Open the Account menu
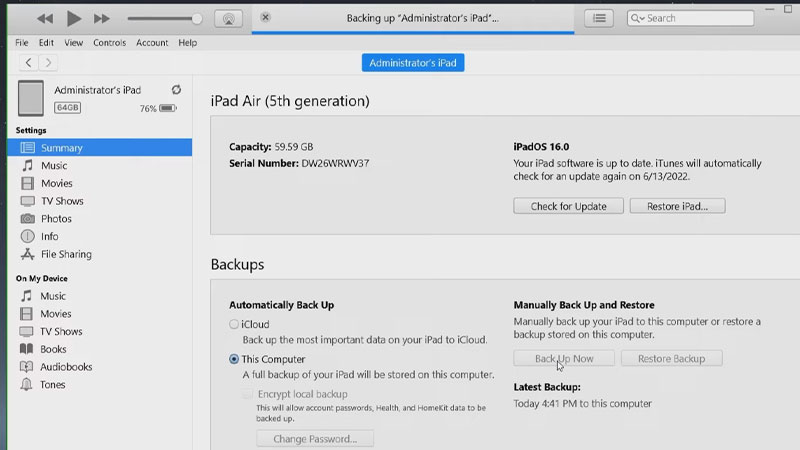Image resolution: width=800 pixels, height=450 pixels. (152, 43)
